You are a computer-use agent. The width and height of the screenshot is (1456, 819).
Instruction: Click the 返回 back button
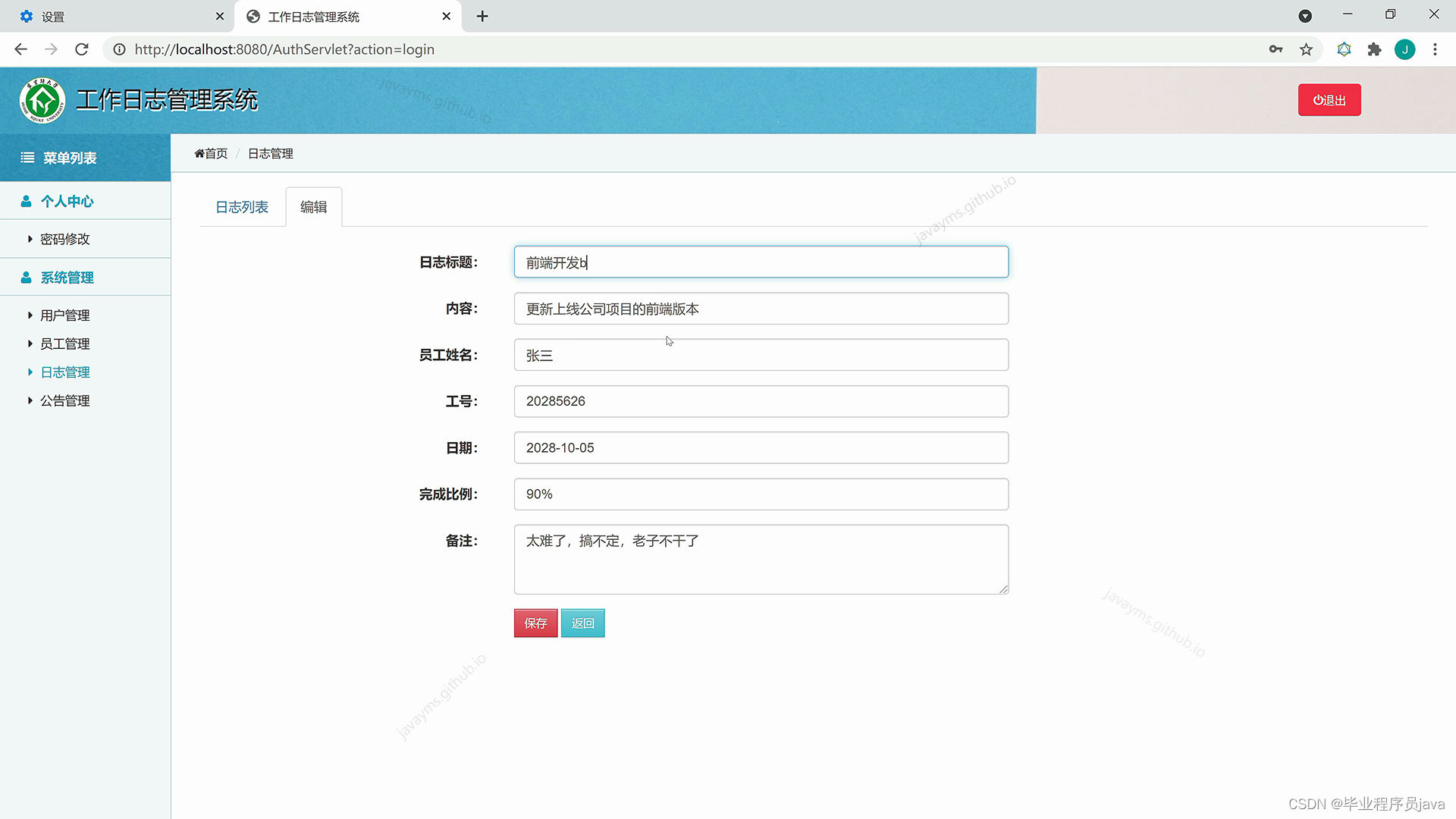(582, 623)
